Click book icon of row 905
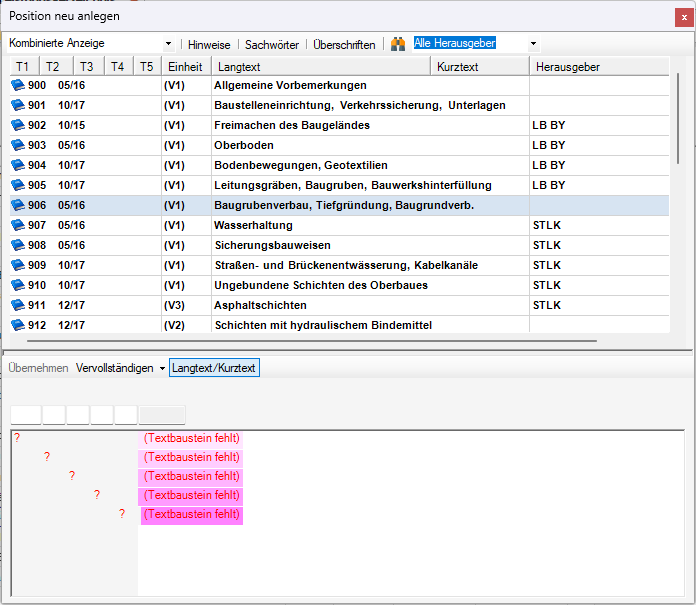Screen dimensions: 696x605 tap(18, 185)
